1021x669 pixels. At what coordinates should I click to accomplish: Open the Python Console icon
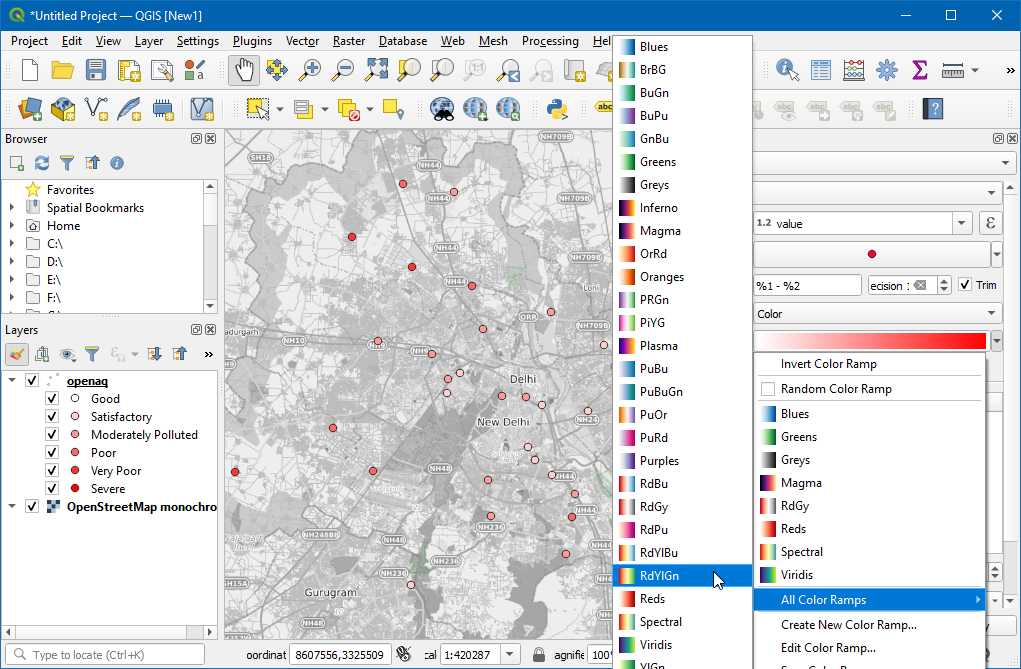pos(557,109)
